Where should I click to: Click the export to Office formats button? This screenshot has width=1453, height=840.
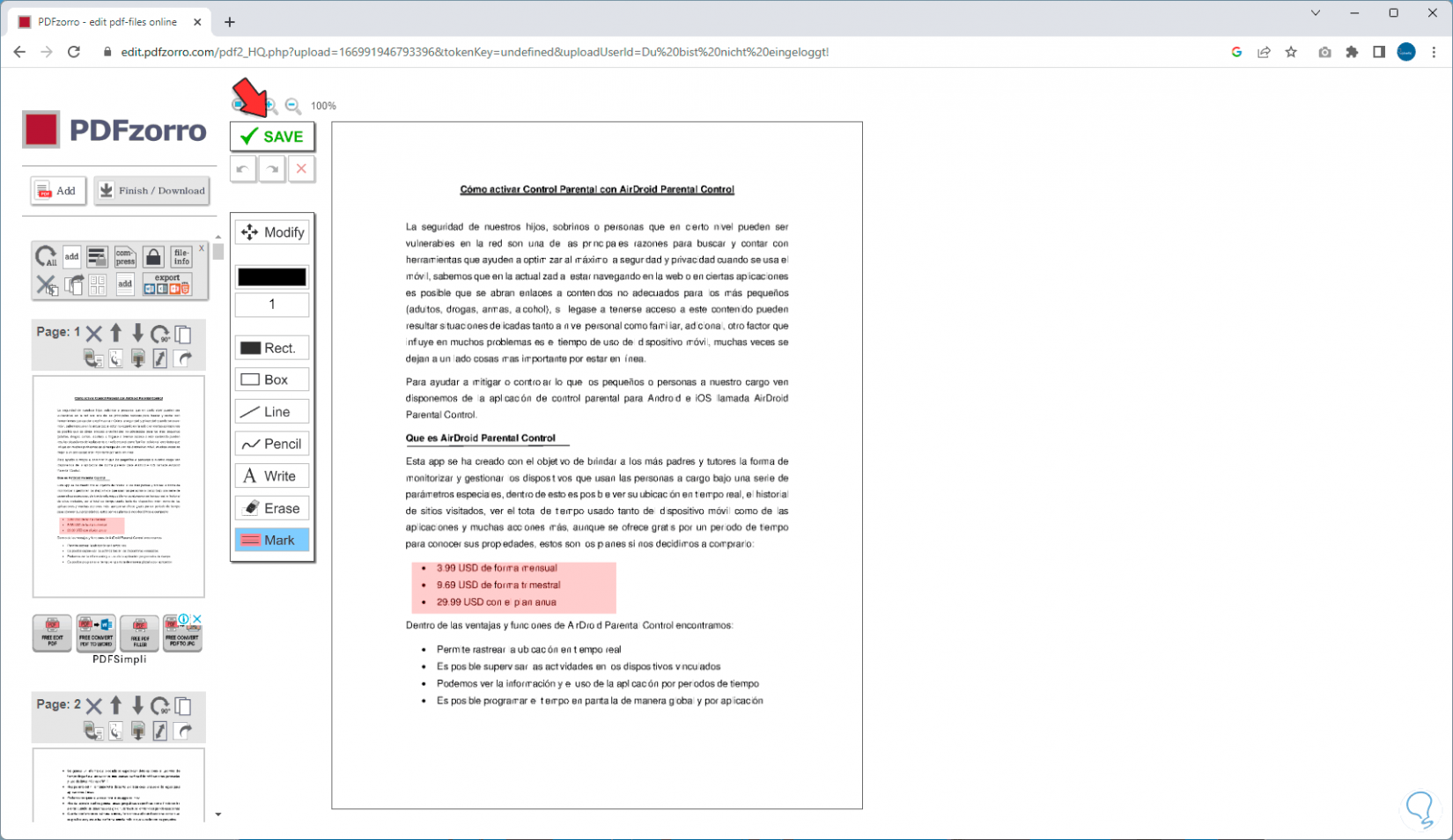tap(167, 284)
